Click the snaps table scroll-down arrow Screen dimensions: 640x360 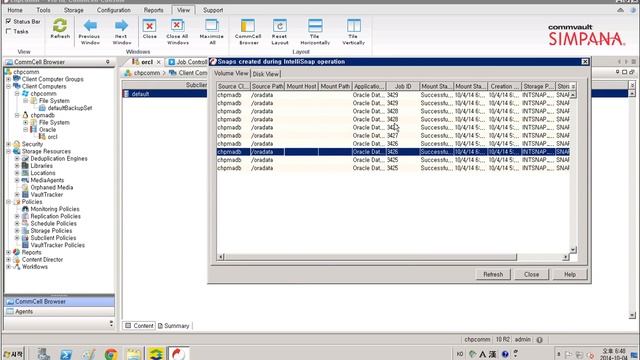(x=573, y=249)
